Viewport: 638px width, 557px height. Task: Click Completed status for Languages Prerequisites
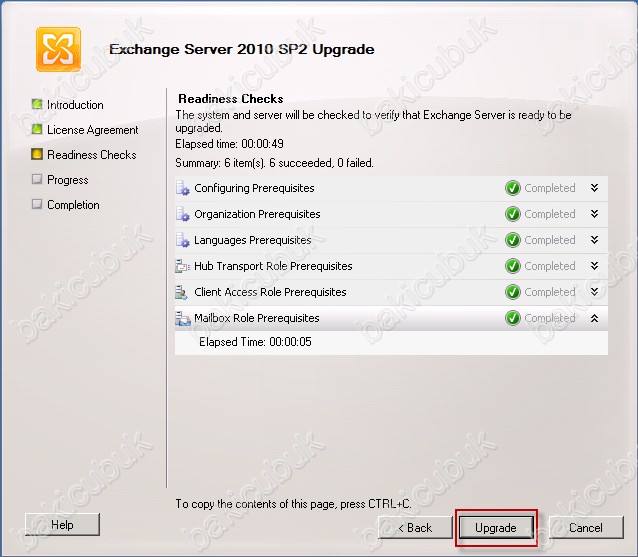point(550,240)
